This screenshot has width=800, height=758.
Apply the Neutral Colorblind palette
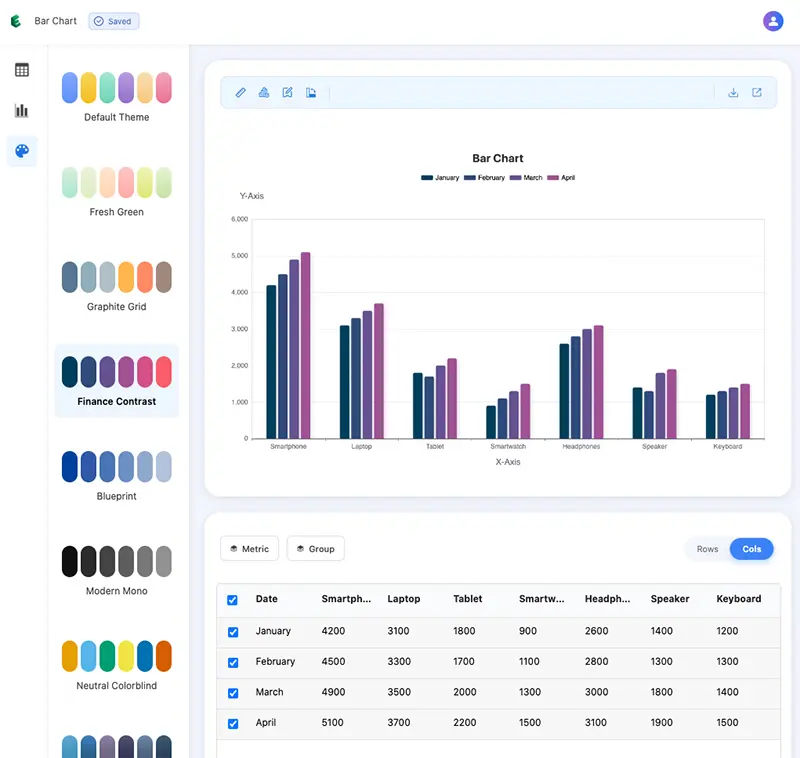pyautogui.click(x=117, y=666)
